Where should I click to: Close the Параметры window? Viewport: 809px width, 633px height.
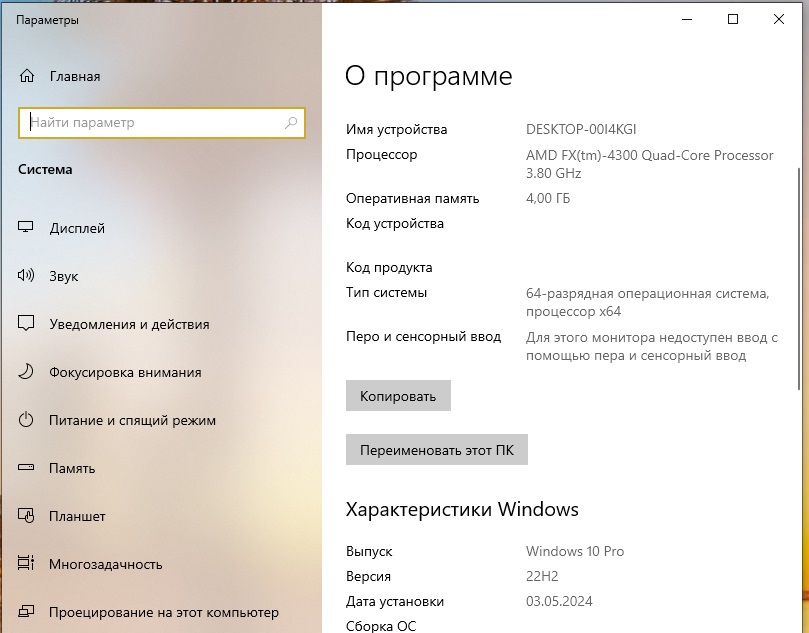[779, 20]
